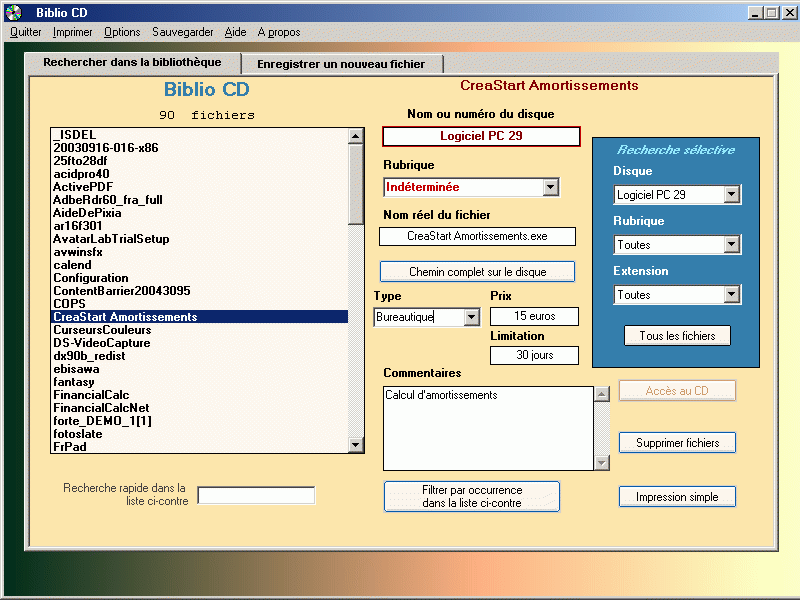Select ActivePDF in the file list
This screenshot has height=600, width=800.
pos(199,187)
